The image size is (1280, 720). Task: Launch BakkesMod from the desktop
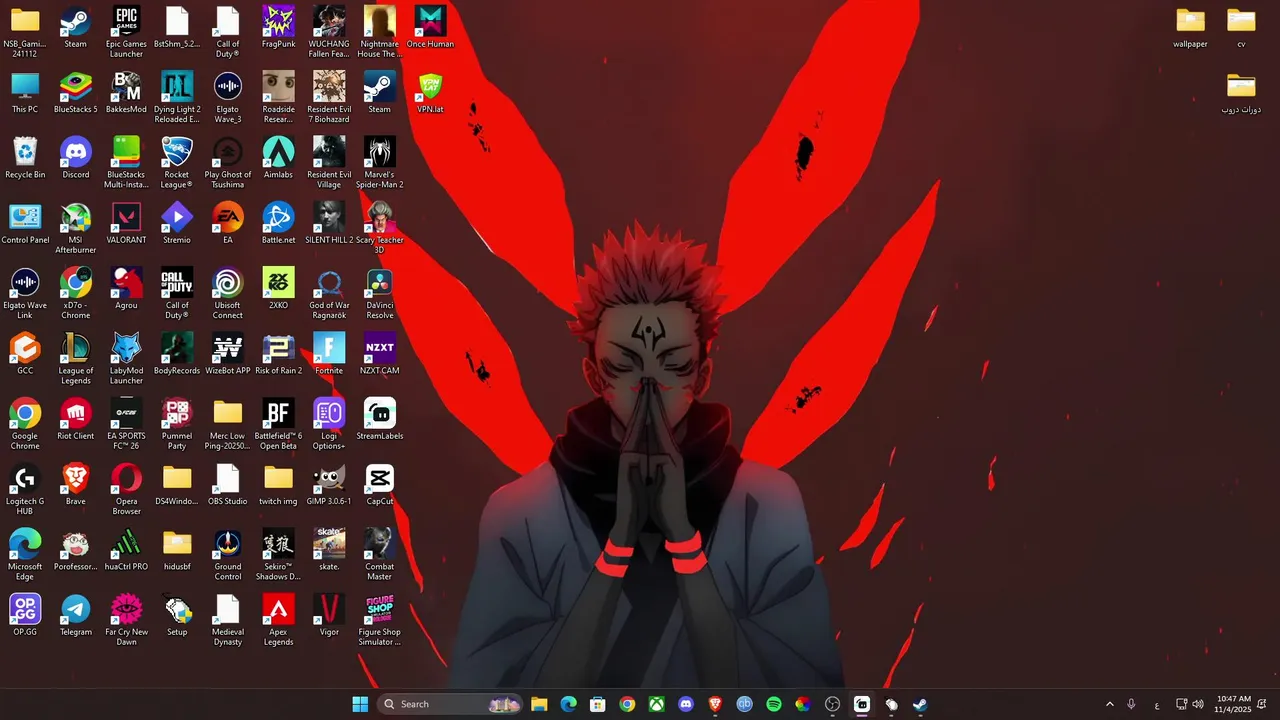126,92
